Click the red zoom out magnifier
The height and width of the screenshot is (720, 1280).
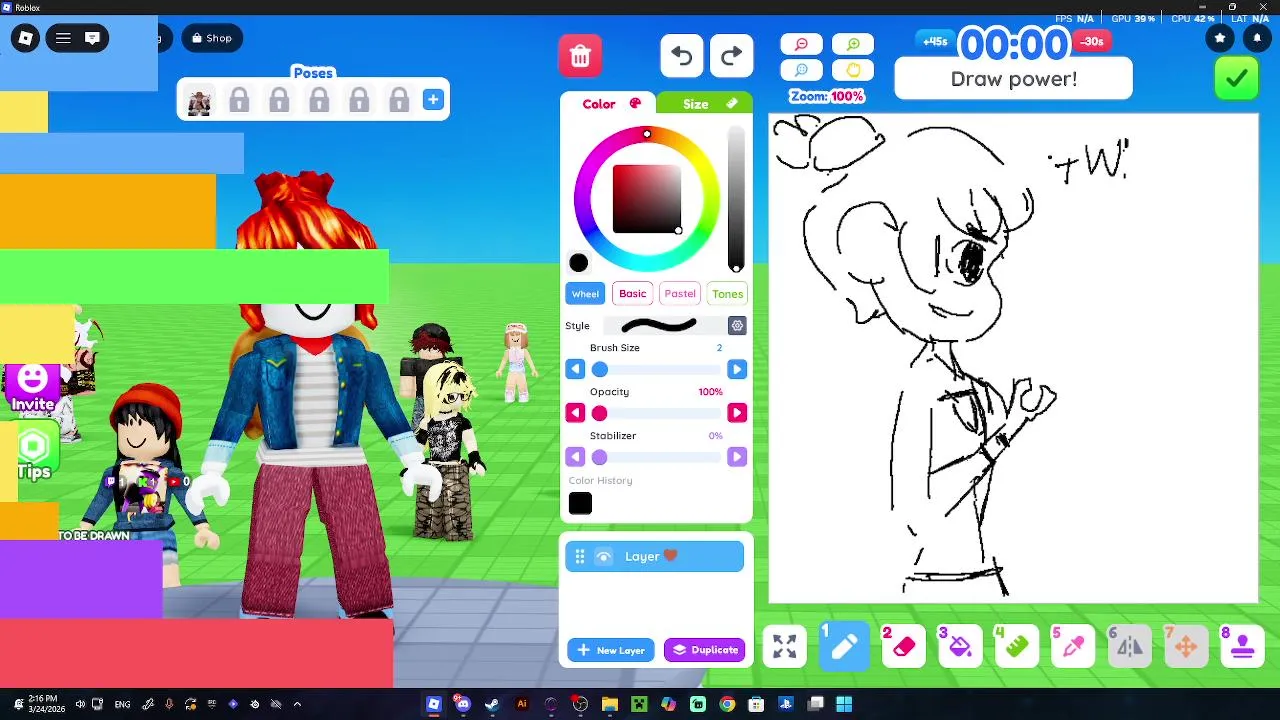pos(801,45)
